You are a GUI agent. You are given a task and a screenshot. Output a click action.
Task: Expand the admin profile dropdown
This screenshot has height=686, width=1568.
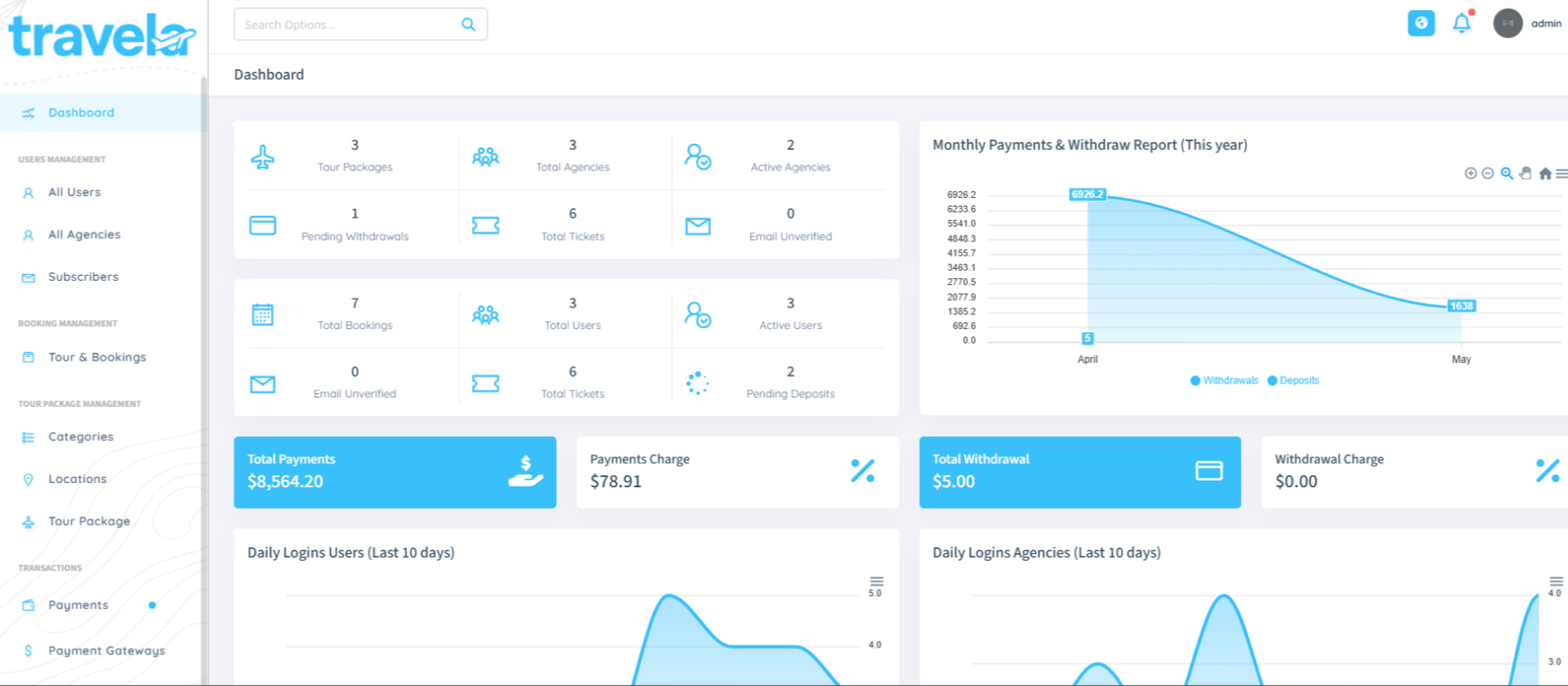[x=1529, y=23]
